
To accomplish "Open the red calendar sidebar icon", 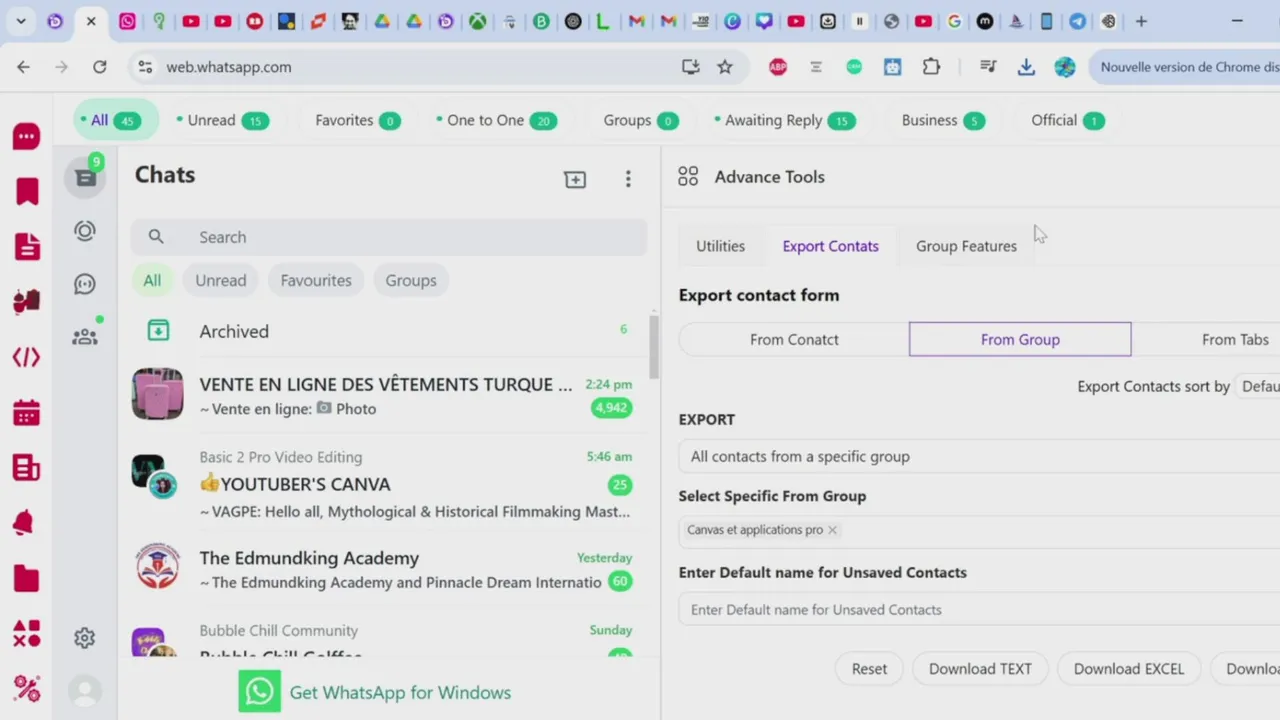I will tap(27, 412).
